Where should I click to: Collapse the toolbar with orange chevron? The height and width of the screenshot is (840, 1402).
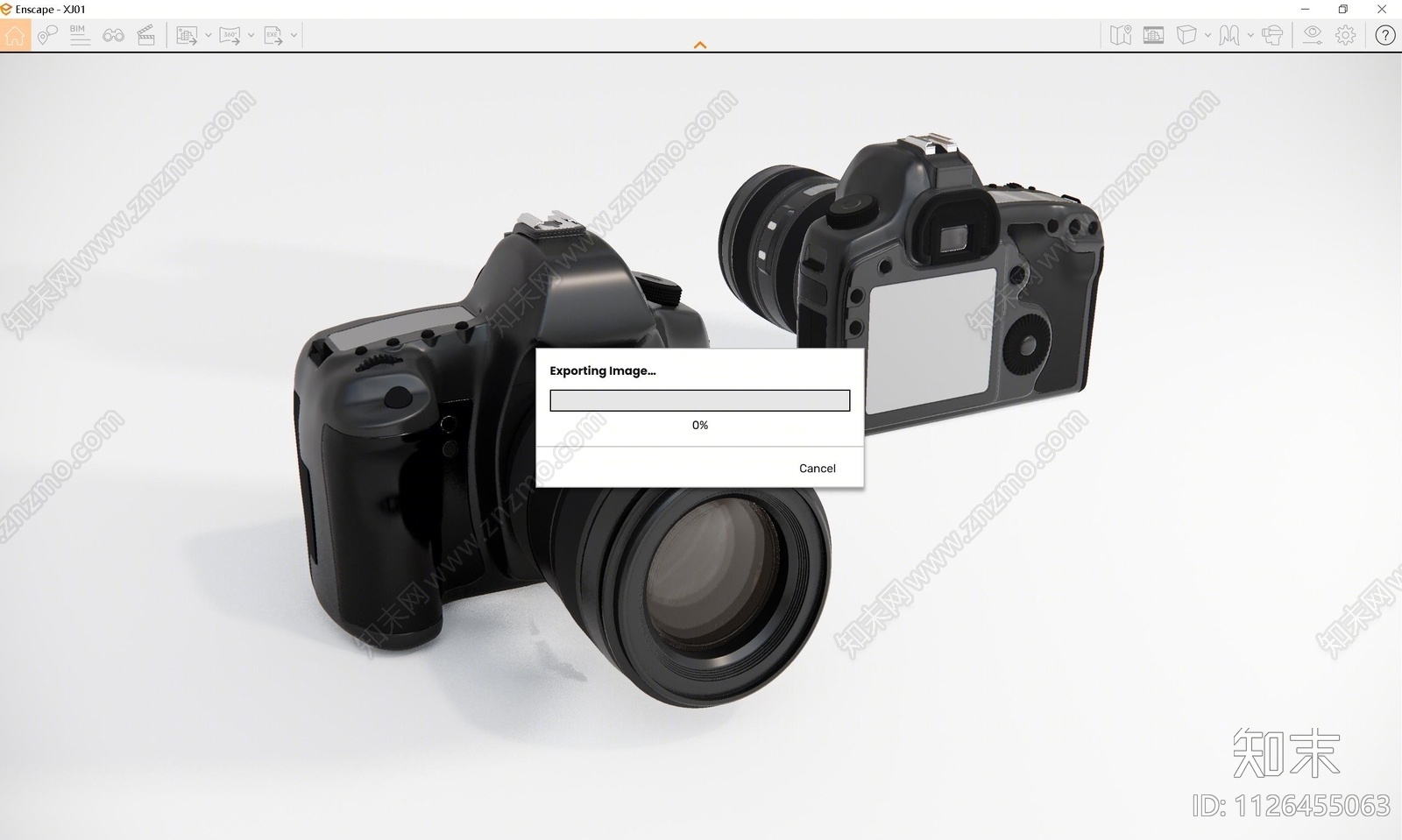700,46
